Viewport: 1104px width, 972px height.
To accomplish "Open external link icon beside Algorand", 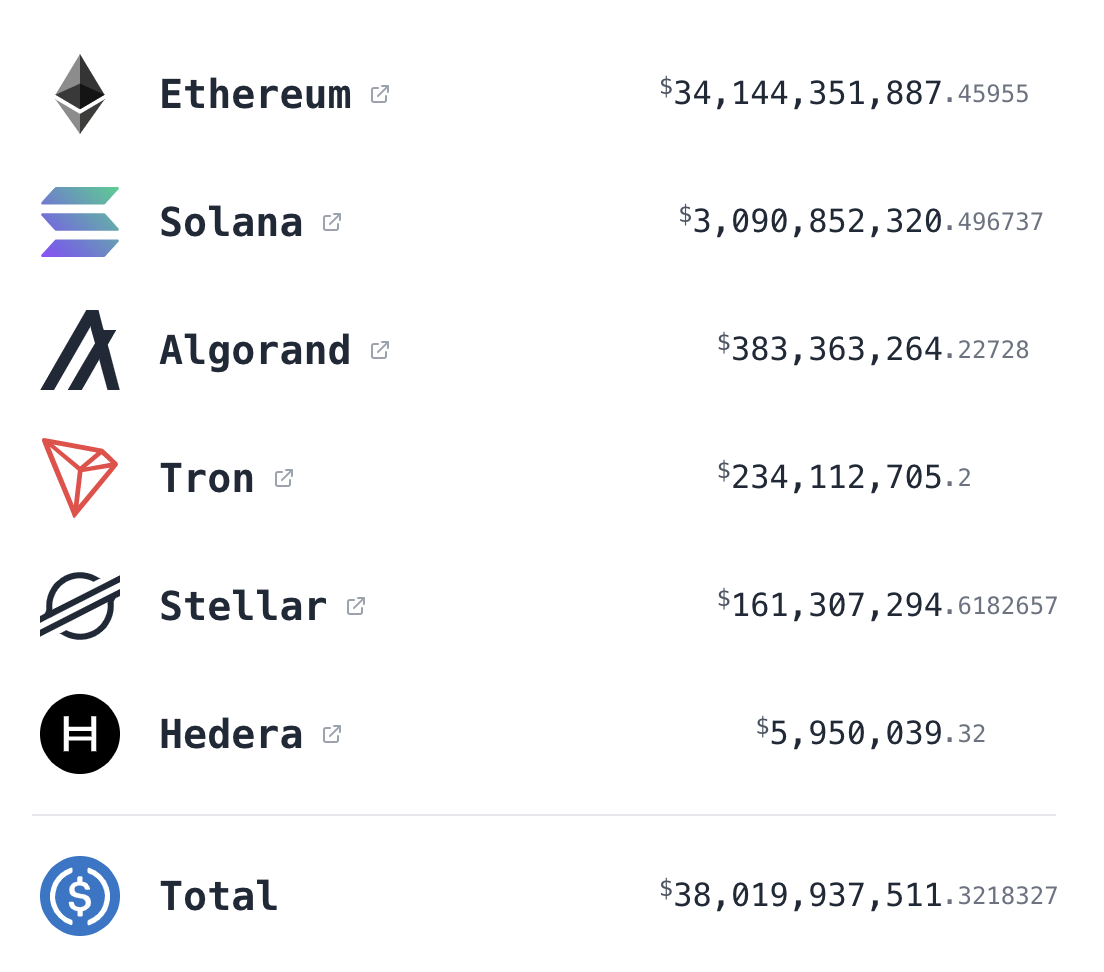I will click(380, 351).
